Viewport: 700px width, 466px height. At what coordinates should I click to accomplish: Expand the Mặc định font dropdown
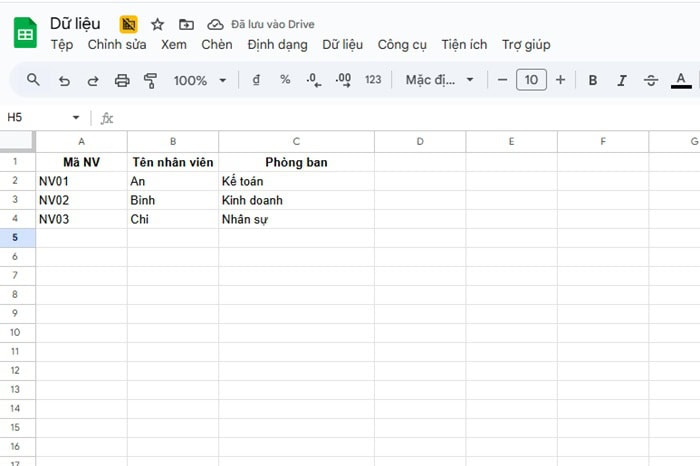[439, 80]
